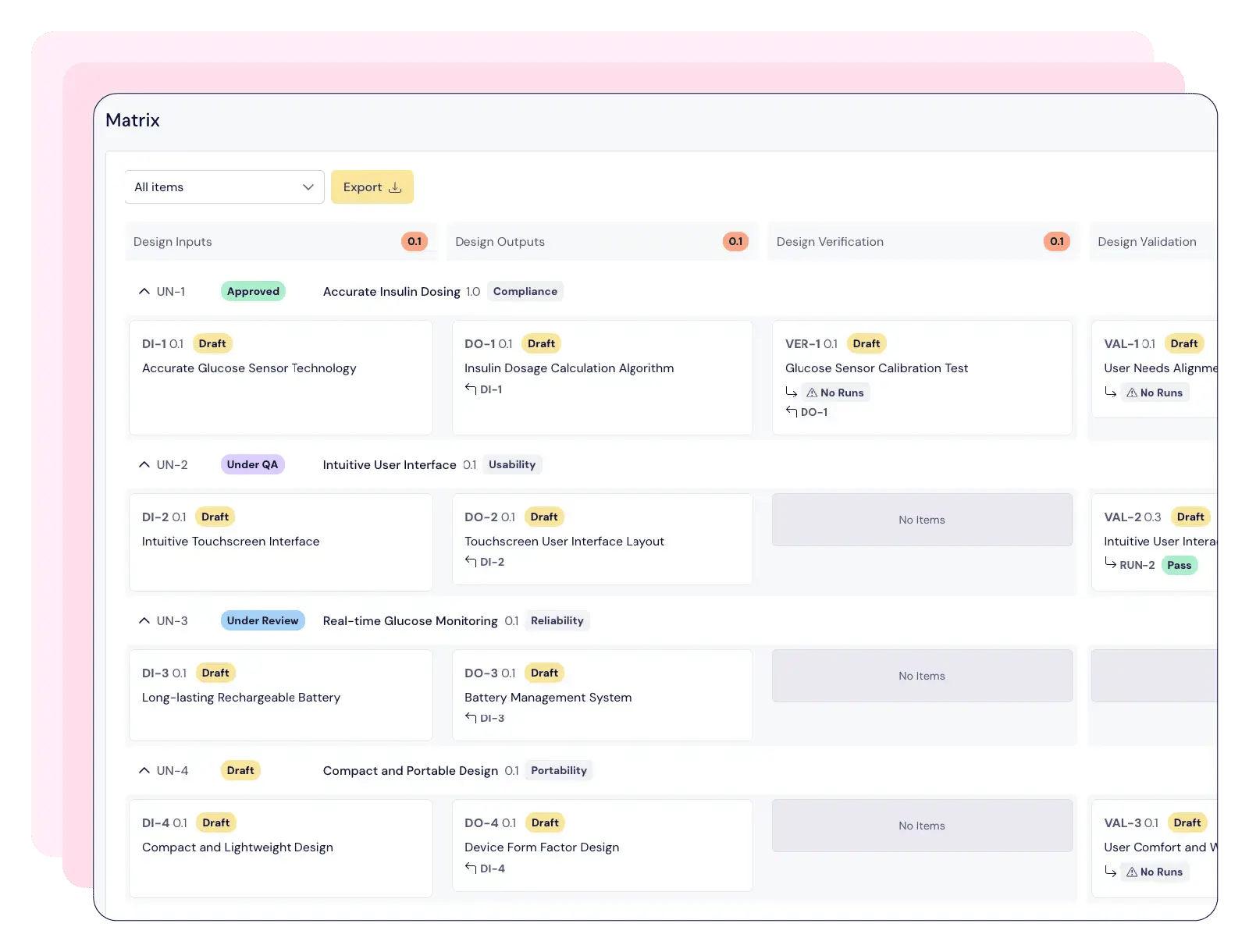The height and width of the screenshot is (952, 1249).
Task: Click the Draft badge on VER-1
Action: pyautogui.click(x=866, y=343)
